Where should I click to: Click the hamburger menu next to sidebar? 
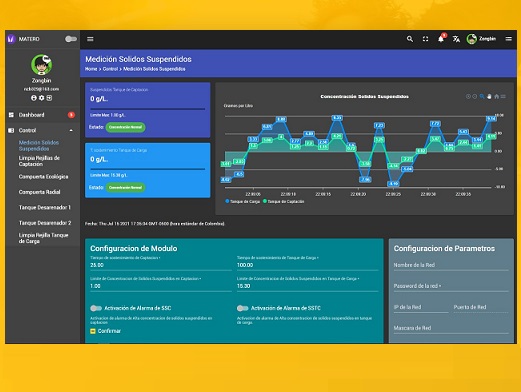coord(90,39)
